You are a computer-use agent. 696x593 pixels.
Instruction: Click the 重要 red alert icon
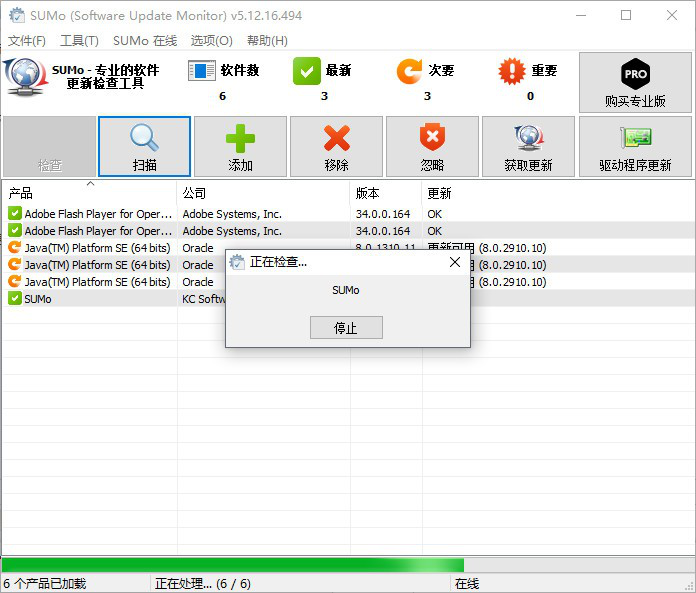(x=512, y=71)
